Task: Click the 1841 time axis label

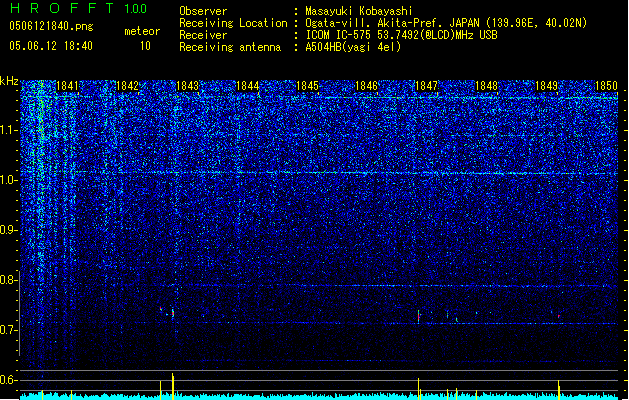Action: [x=67, y=85]
